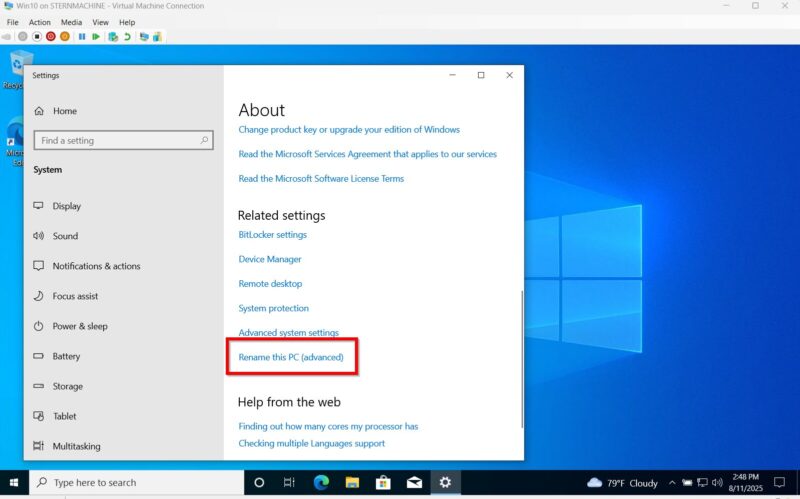Image resolution: width=800 pixels, height=499 pixels.
Task: Click the green Reset icon in VM toolbar
Action: (95, 37)
